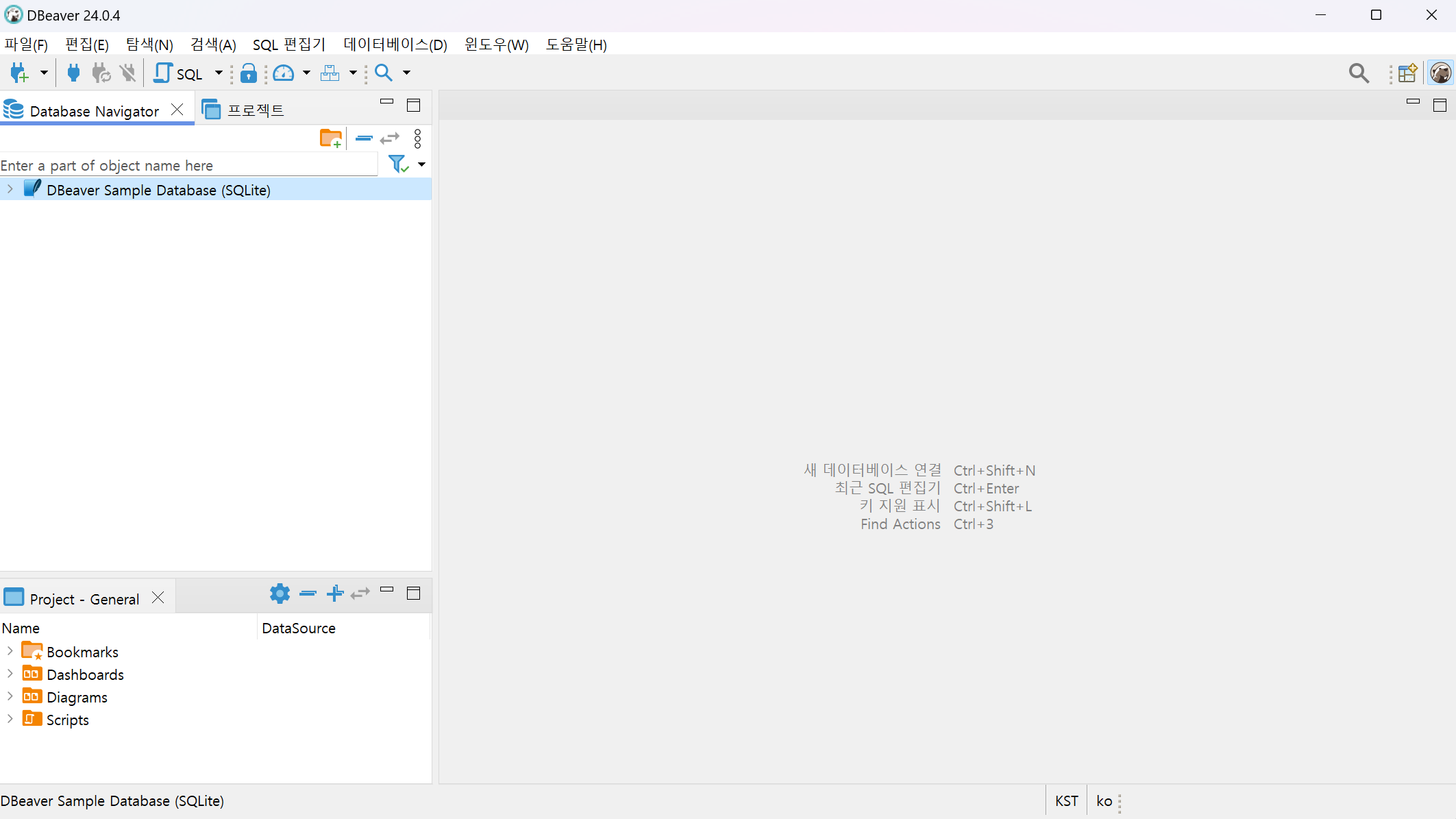The image size is (1456, 819).
Task: Open the SQL 편집기 menu
Action: coord(288,44)
